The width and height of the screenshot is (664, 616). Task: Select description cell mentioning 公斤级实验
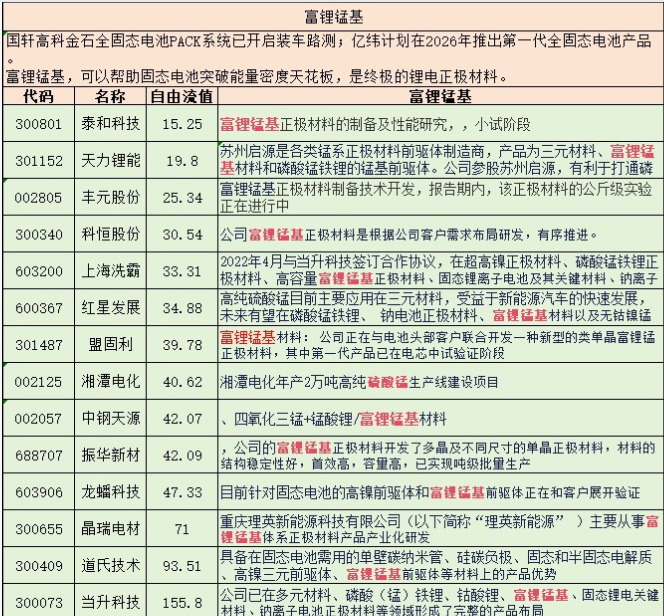(441, 197)
